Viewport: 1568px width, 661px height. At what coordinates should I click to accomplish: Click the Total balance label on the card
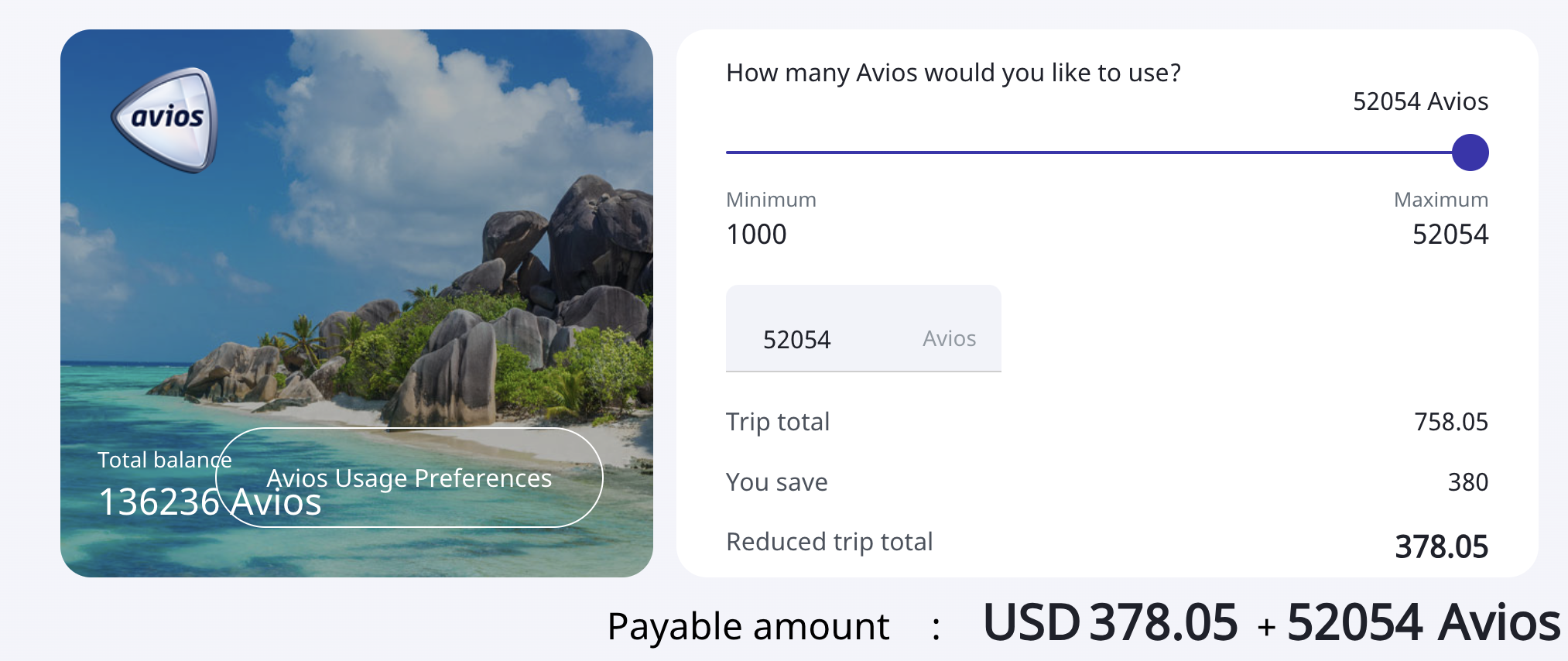coord(164,459)
